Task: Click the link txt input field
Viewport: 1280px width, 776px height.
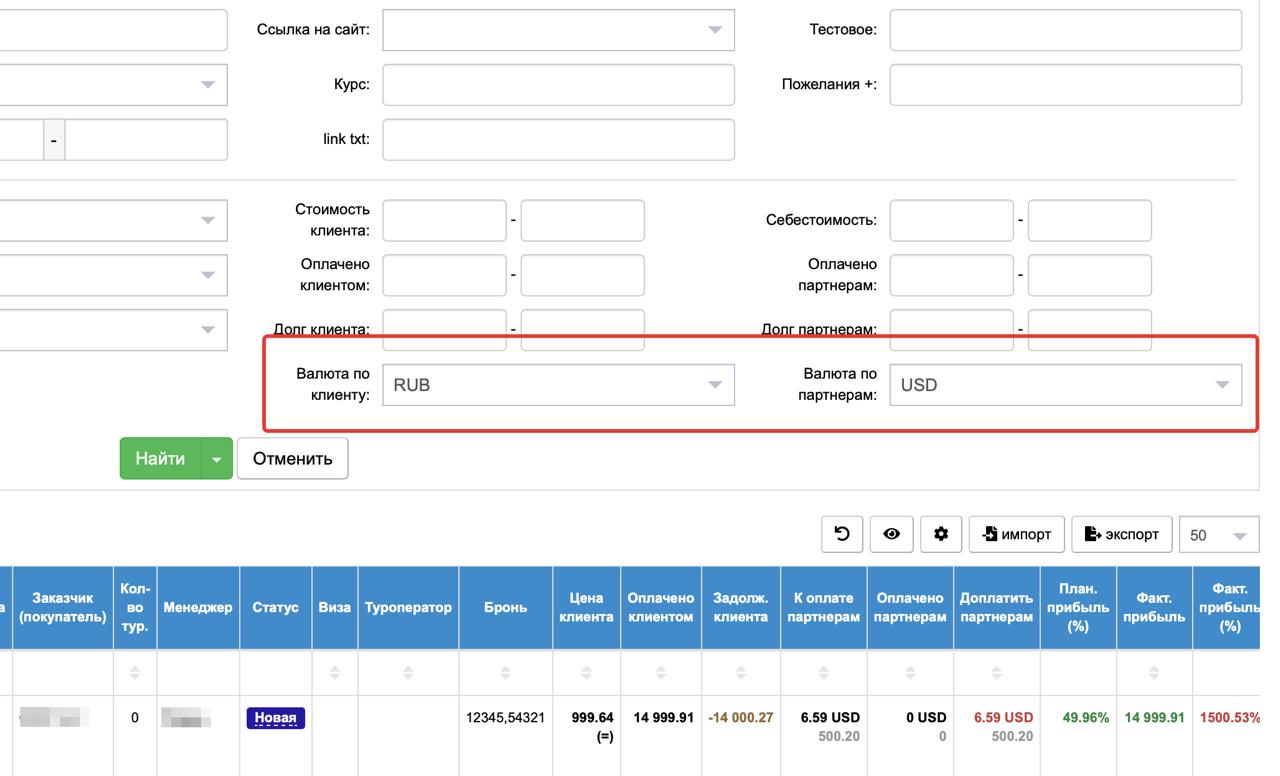Action: tap(558, 140)
